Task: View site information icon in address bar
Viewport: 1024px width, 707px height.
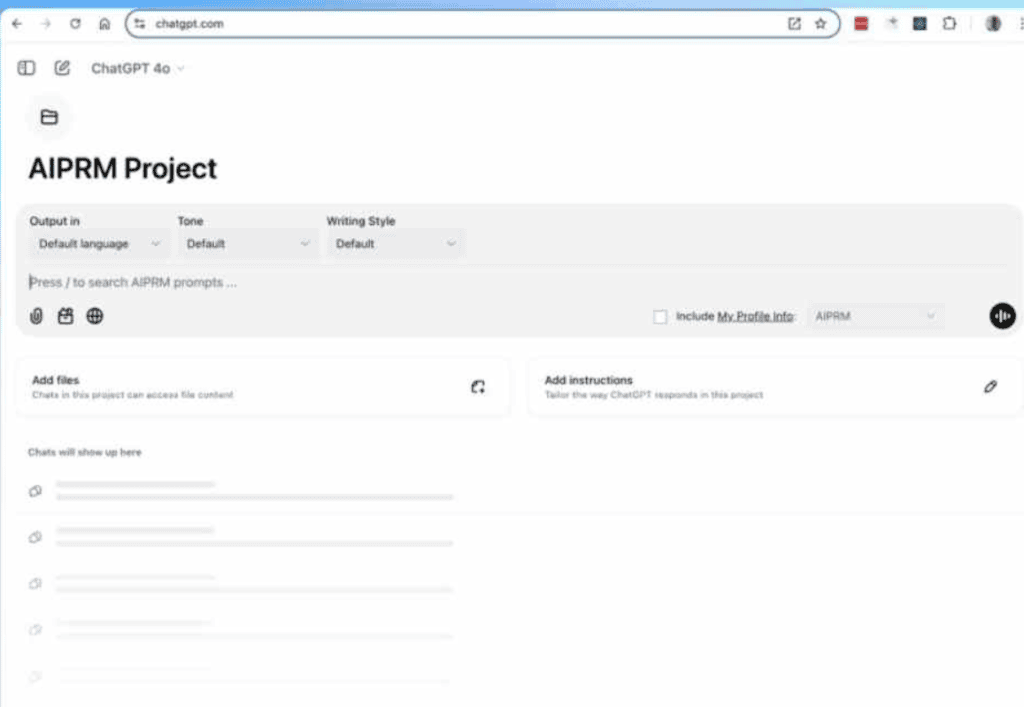Action: [x=140, y=24]
